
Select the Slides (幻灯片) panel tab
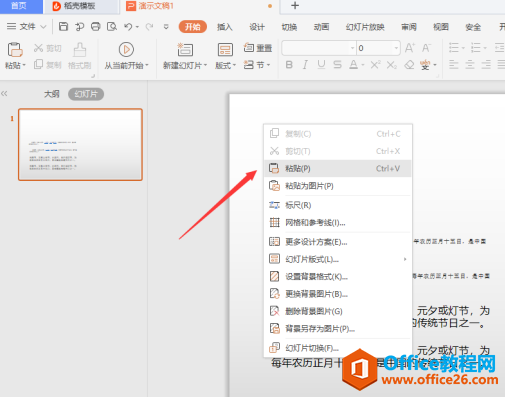click(x=86, y=94)
